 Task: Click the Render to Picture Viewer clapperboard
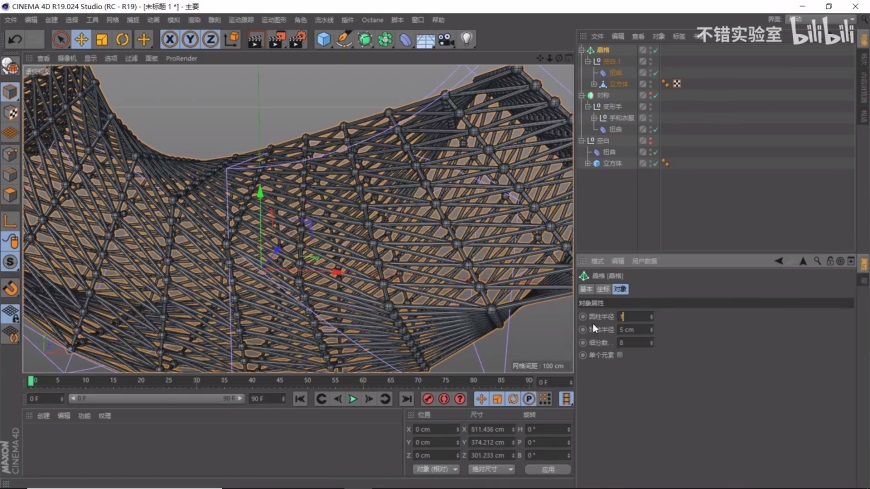[276, 39]
